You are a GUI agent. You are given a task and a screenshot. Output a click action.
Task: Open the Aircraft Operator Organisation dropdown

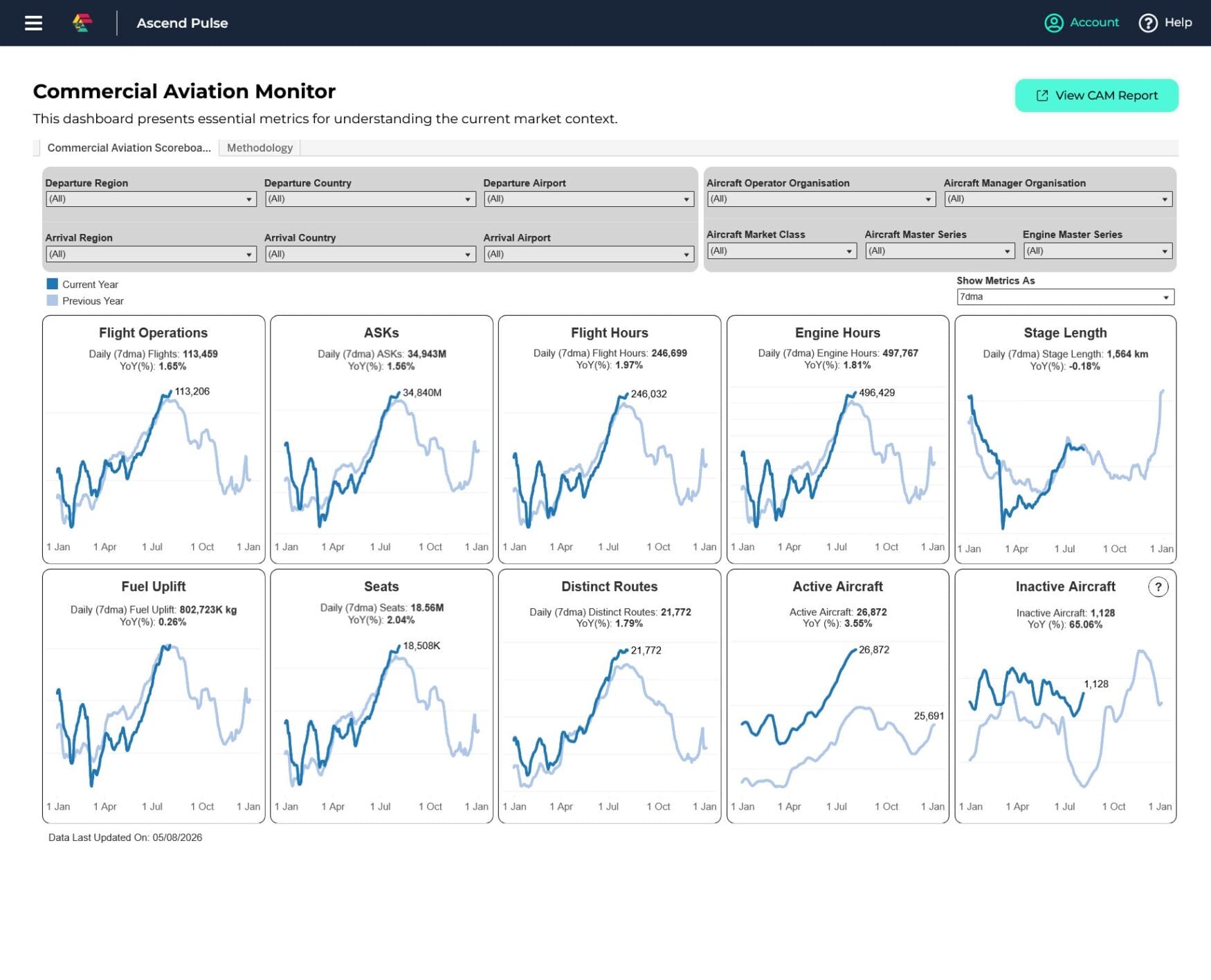point(821,199)
